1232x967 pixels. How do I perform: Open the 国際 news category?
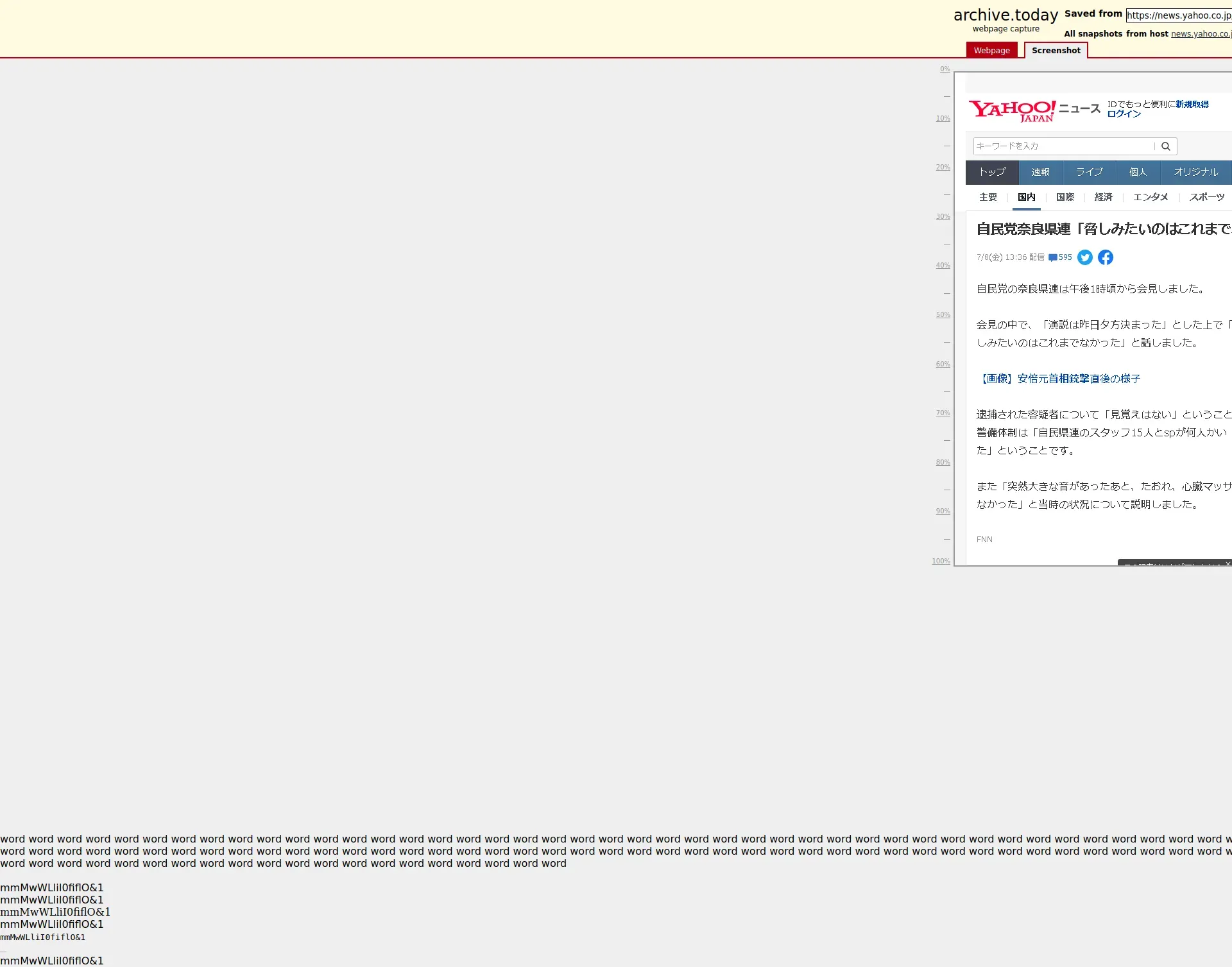(1065, 197)
